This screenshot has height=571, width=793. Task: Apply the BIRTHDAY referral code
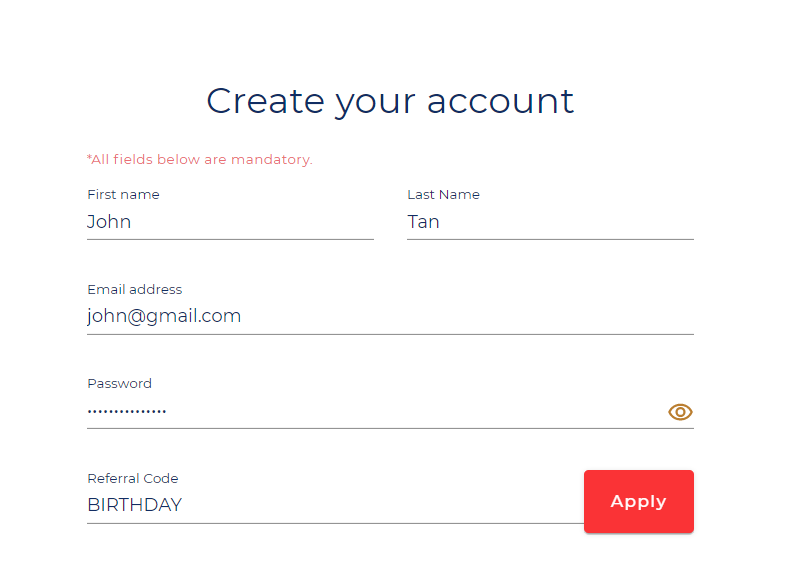tap(639, 501)
